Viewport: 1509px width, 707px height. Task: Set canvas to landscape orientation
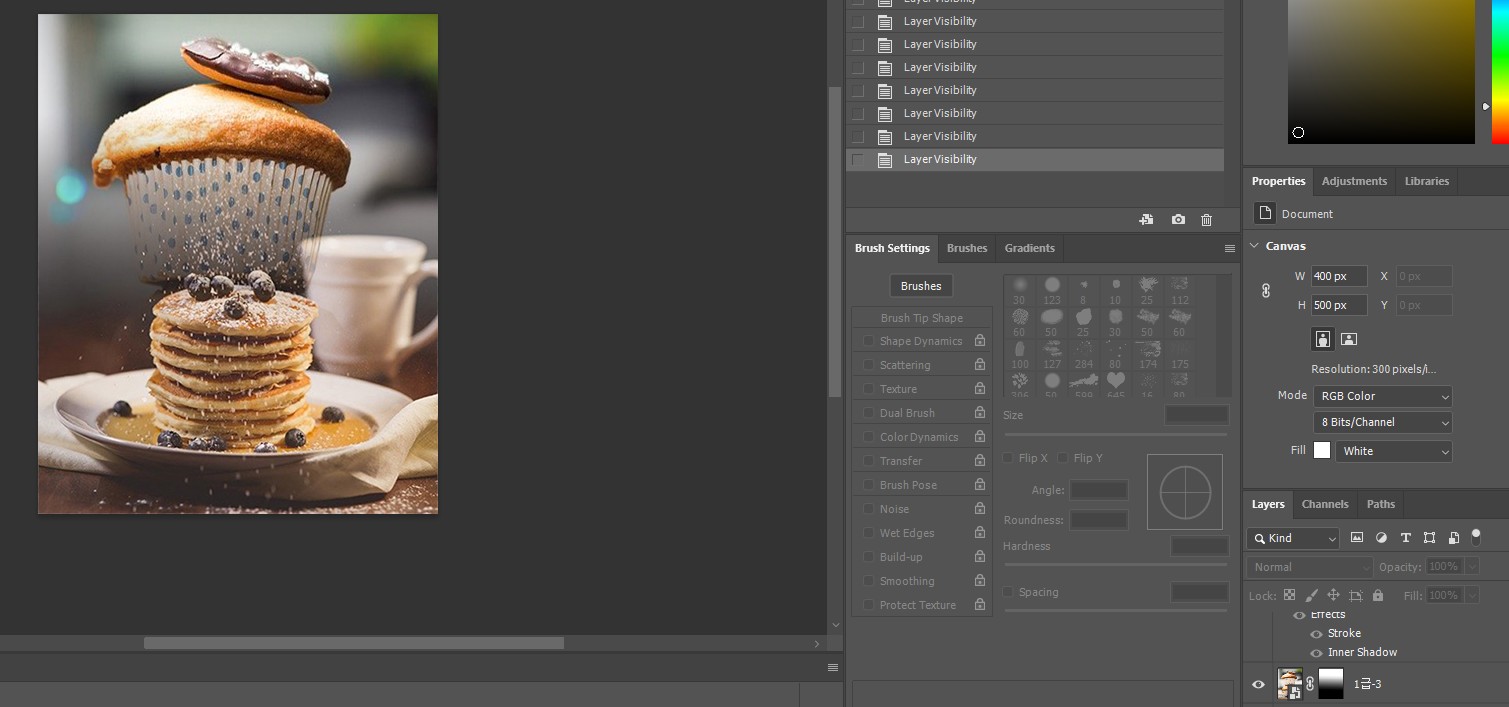(x=1349, y=339)
